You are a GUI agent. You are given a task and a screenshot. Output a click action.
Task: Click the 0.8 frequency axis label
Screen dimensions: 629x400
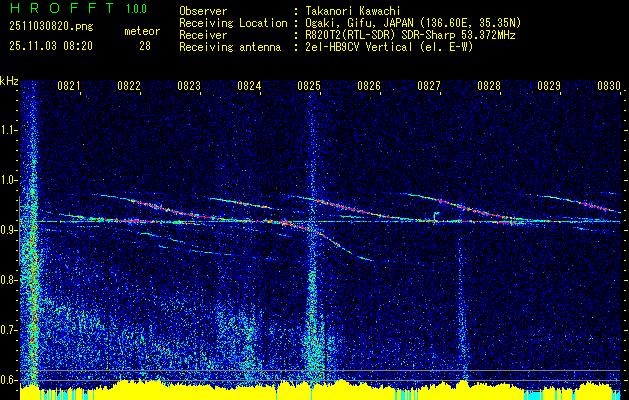click(9, 280)
